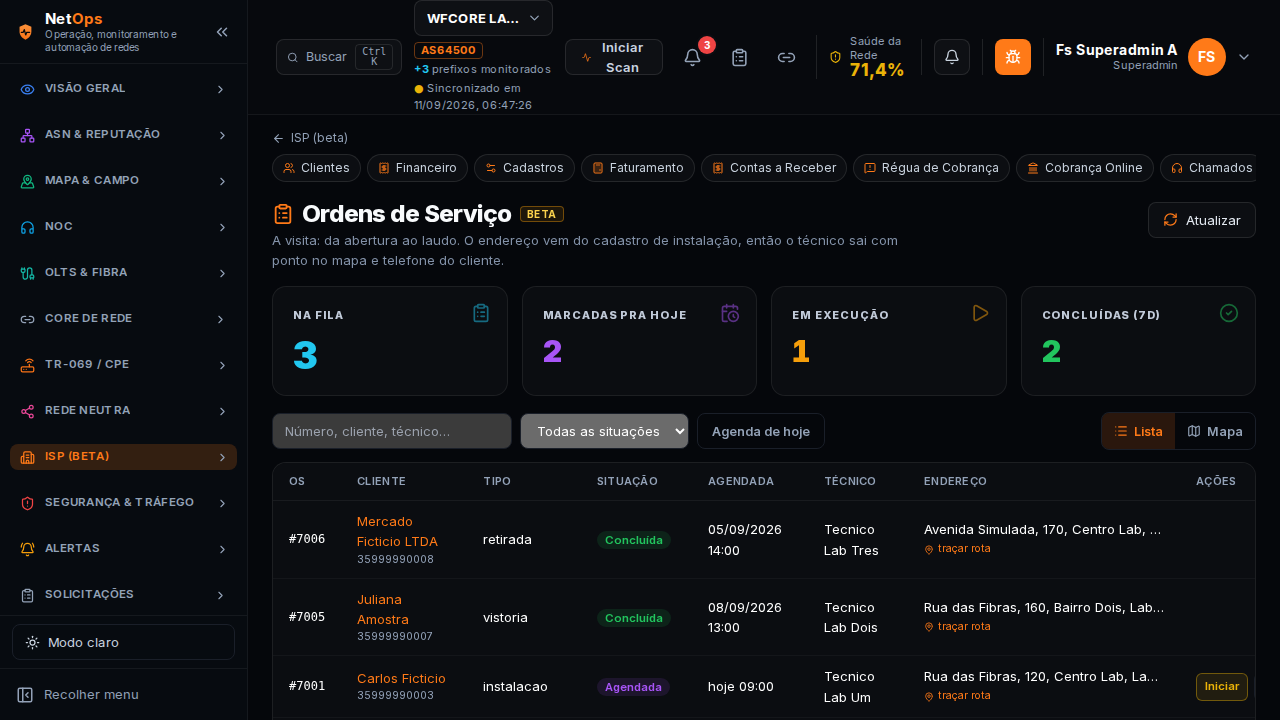
Task: Click Iniciar for order #7001
Action: point(1222,687)
